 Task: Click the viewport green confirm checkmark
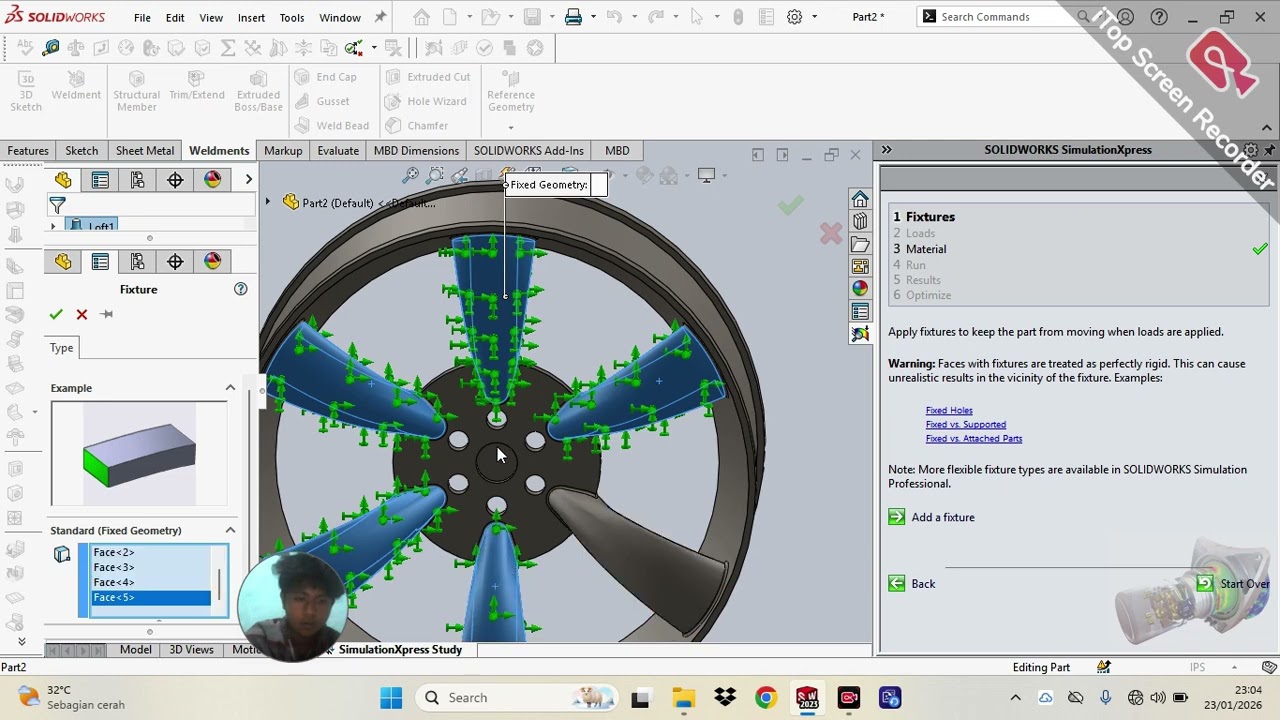tap(790, 205)
